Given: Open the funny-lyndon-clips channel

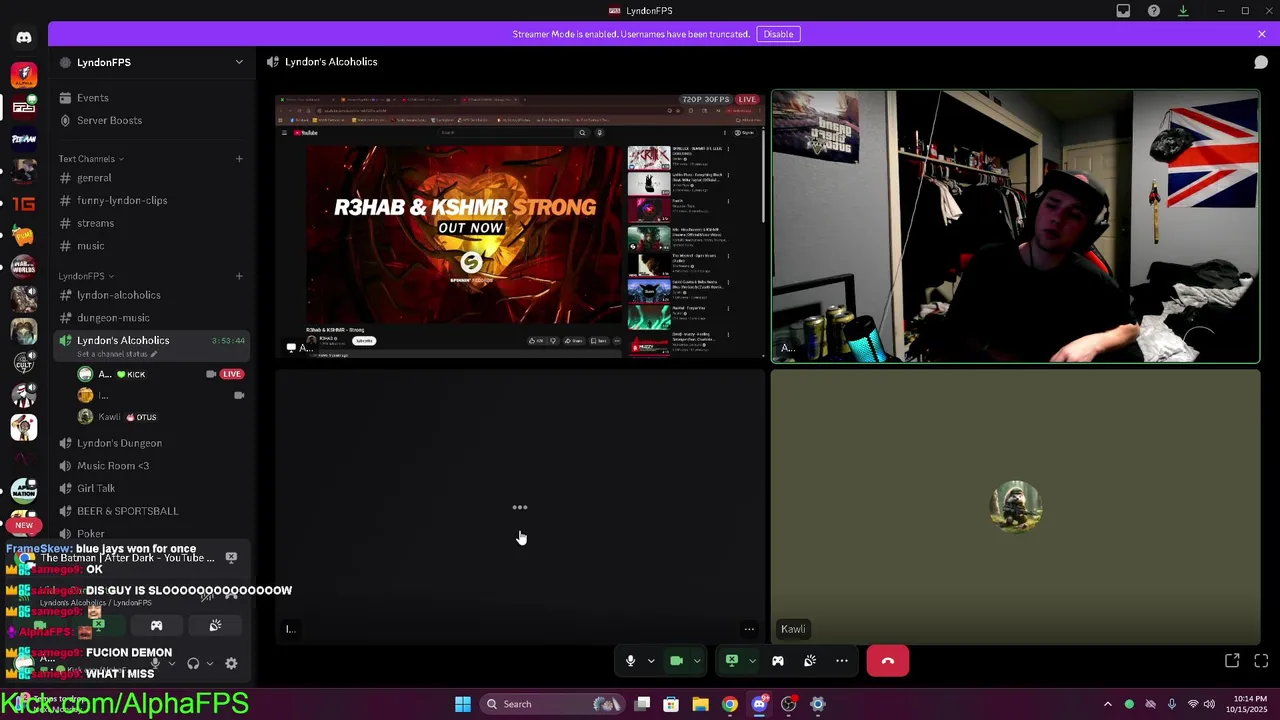Looking at the screenshot, I should point(152,200).
